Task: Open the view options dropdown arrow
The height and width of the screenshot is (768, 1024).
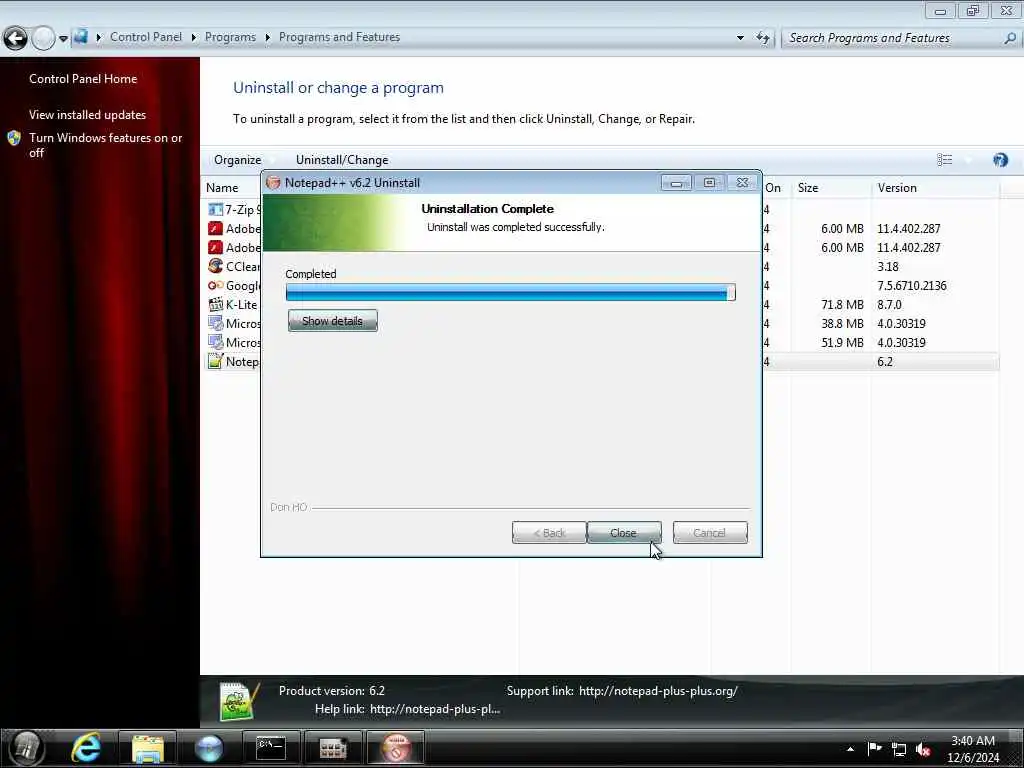Action: click(968, 160)
